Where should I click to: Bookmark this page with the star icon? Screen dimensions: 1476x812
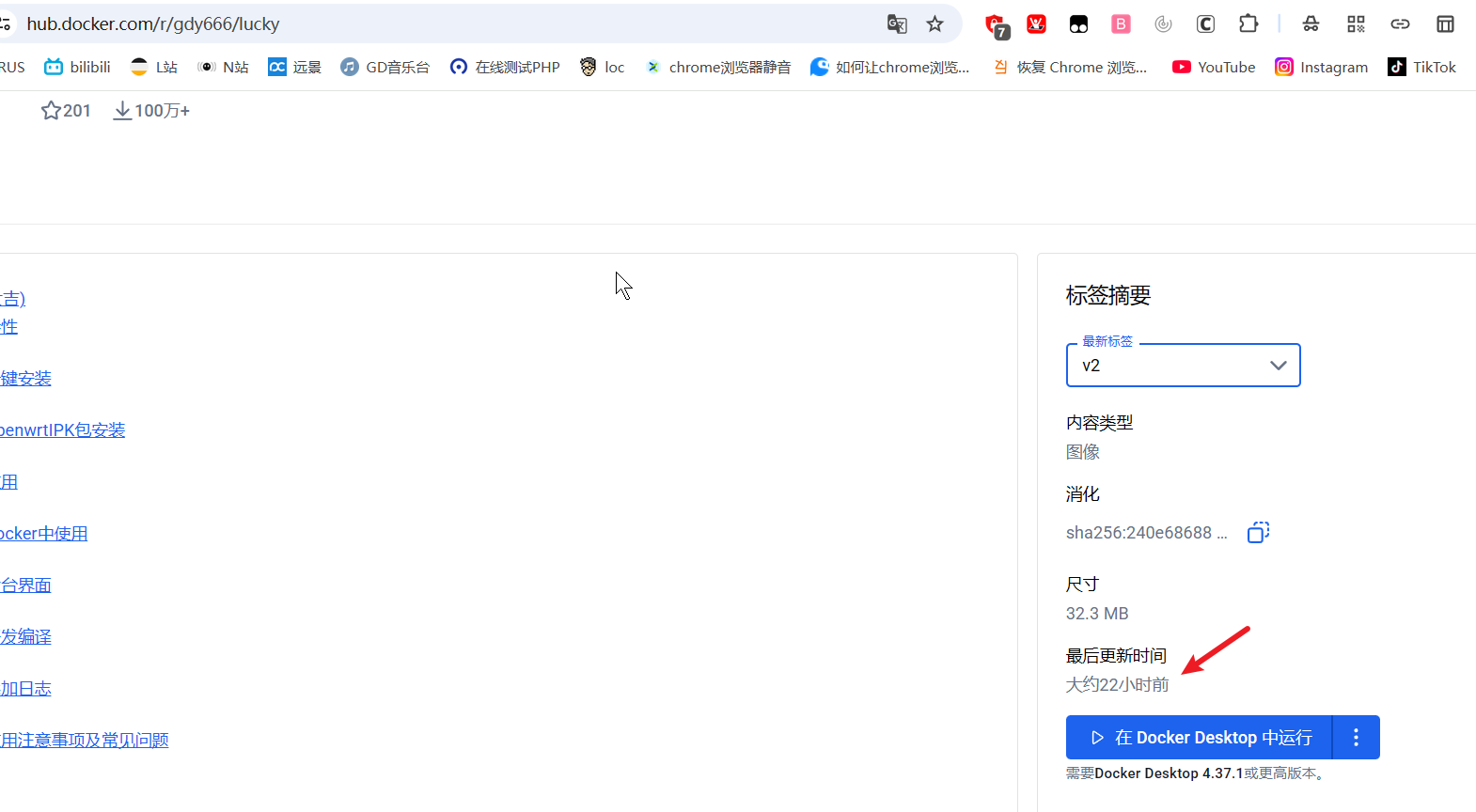(x=934, y=24)
